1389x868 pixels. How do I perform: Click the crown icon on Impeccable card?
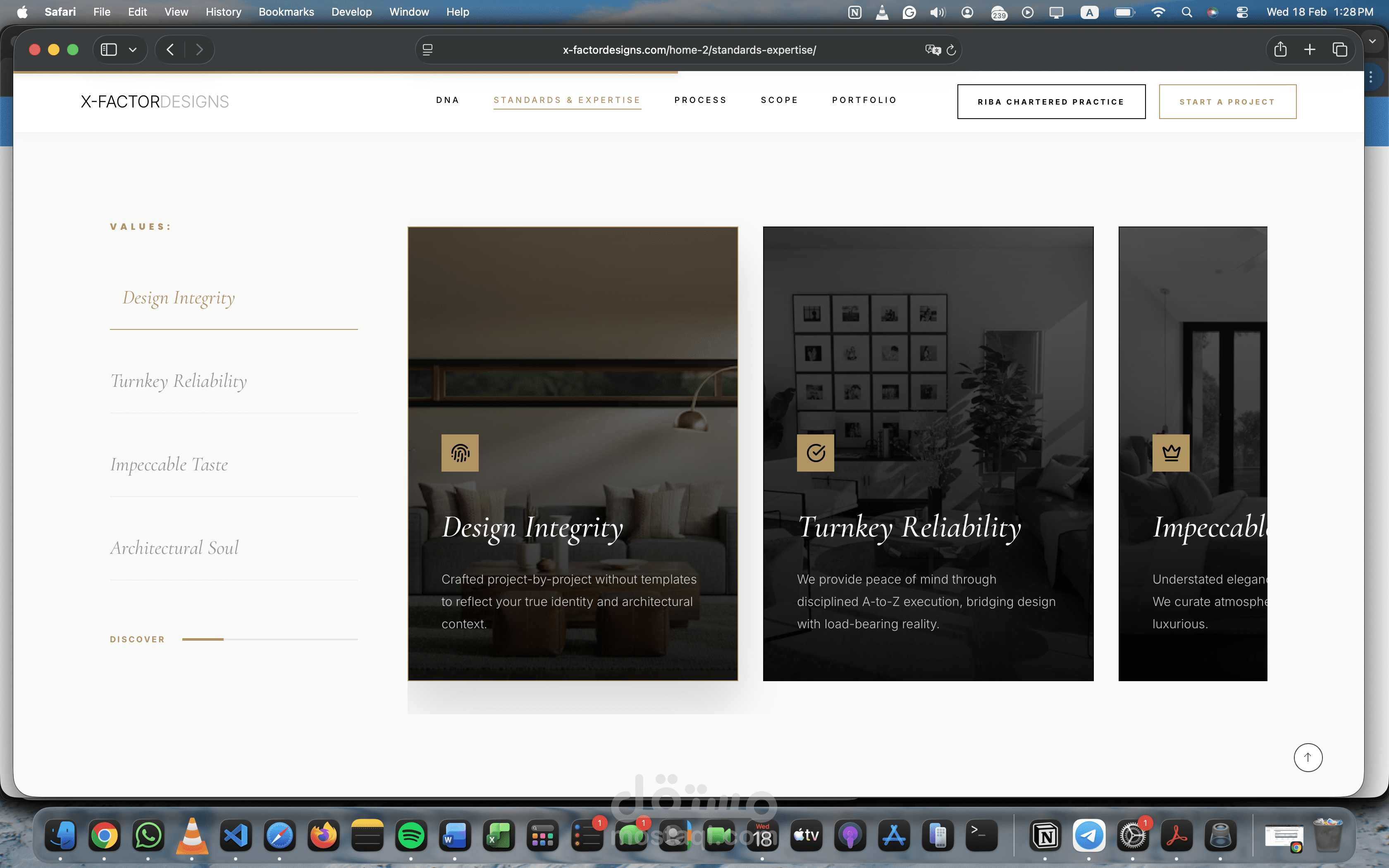coord(1171,453)
